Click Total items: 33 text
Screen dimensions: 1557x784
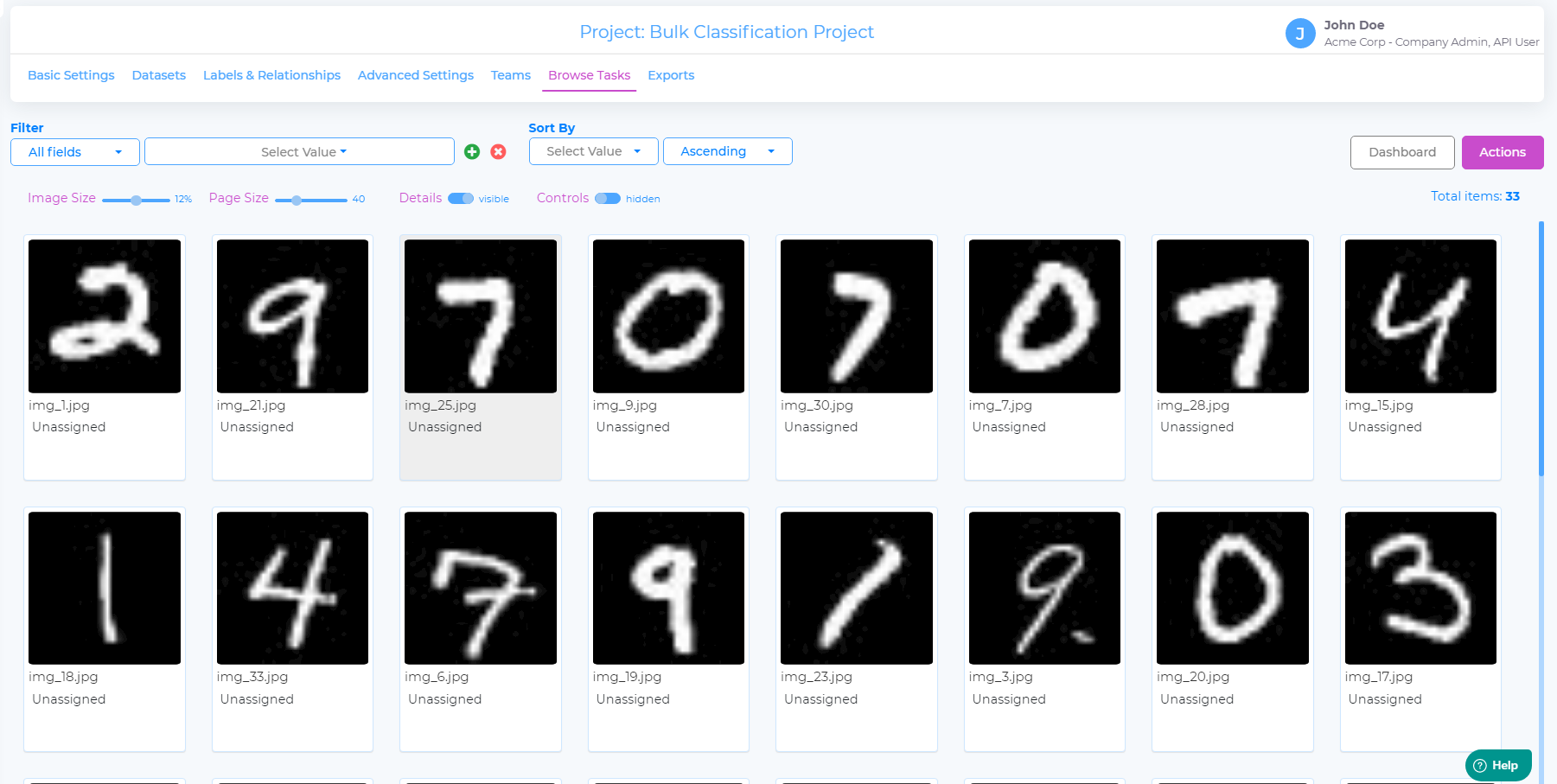click(1475, 196)
